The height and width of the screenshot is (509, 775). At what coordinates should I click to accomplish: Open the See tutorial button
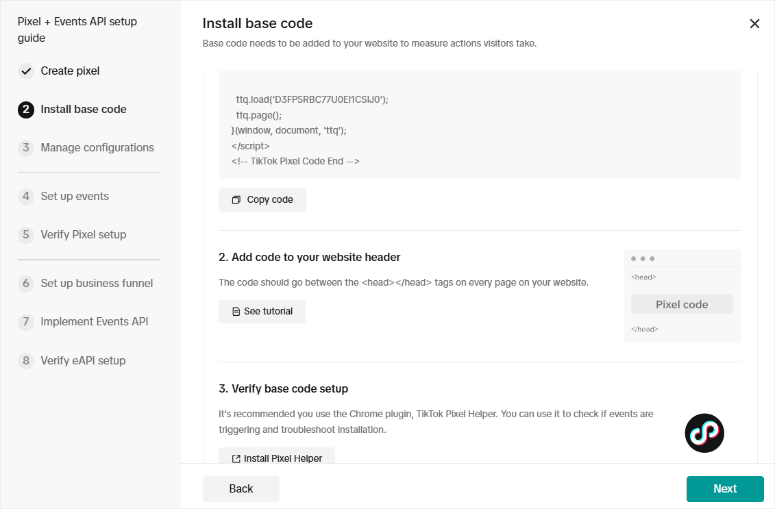(262, 311)
